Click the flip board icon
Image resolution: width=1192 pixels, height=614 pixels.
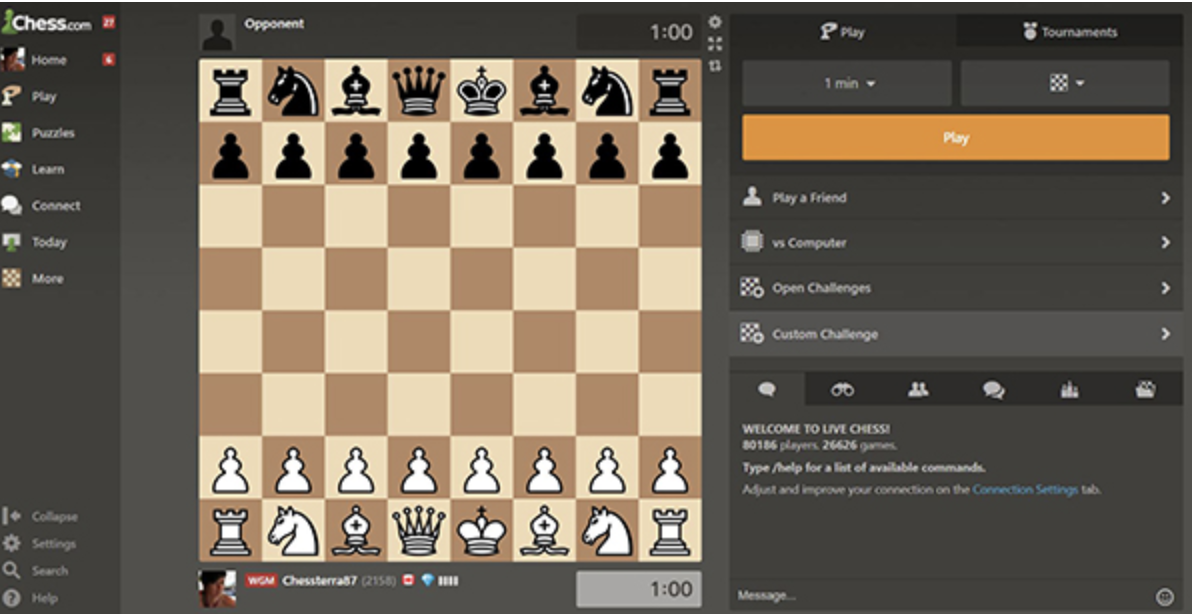(x=715, y=66)
